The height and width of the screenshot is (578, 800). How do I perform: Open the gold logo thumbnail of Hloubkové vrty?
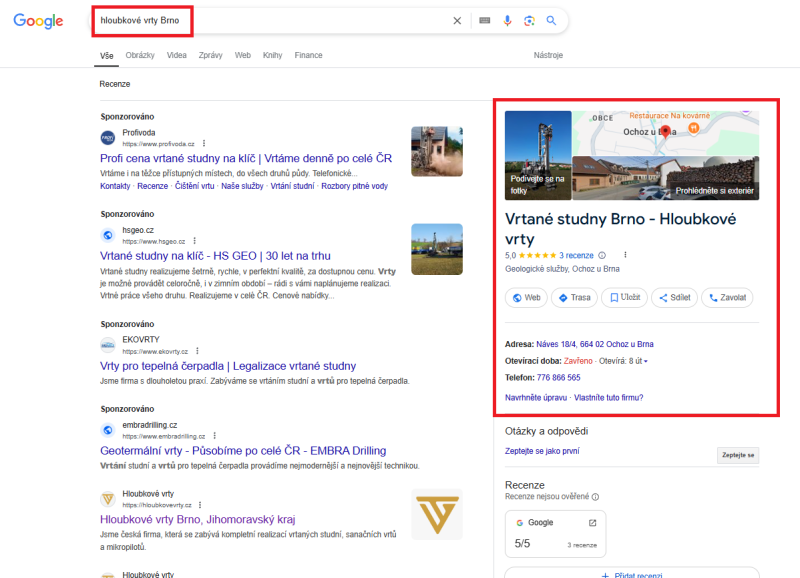[x=437, y=515]
